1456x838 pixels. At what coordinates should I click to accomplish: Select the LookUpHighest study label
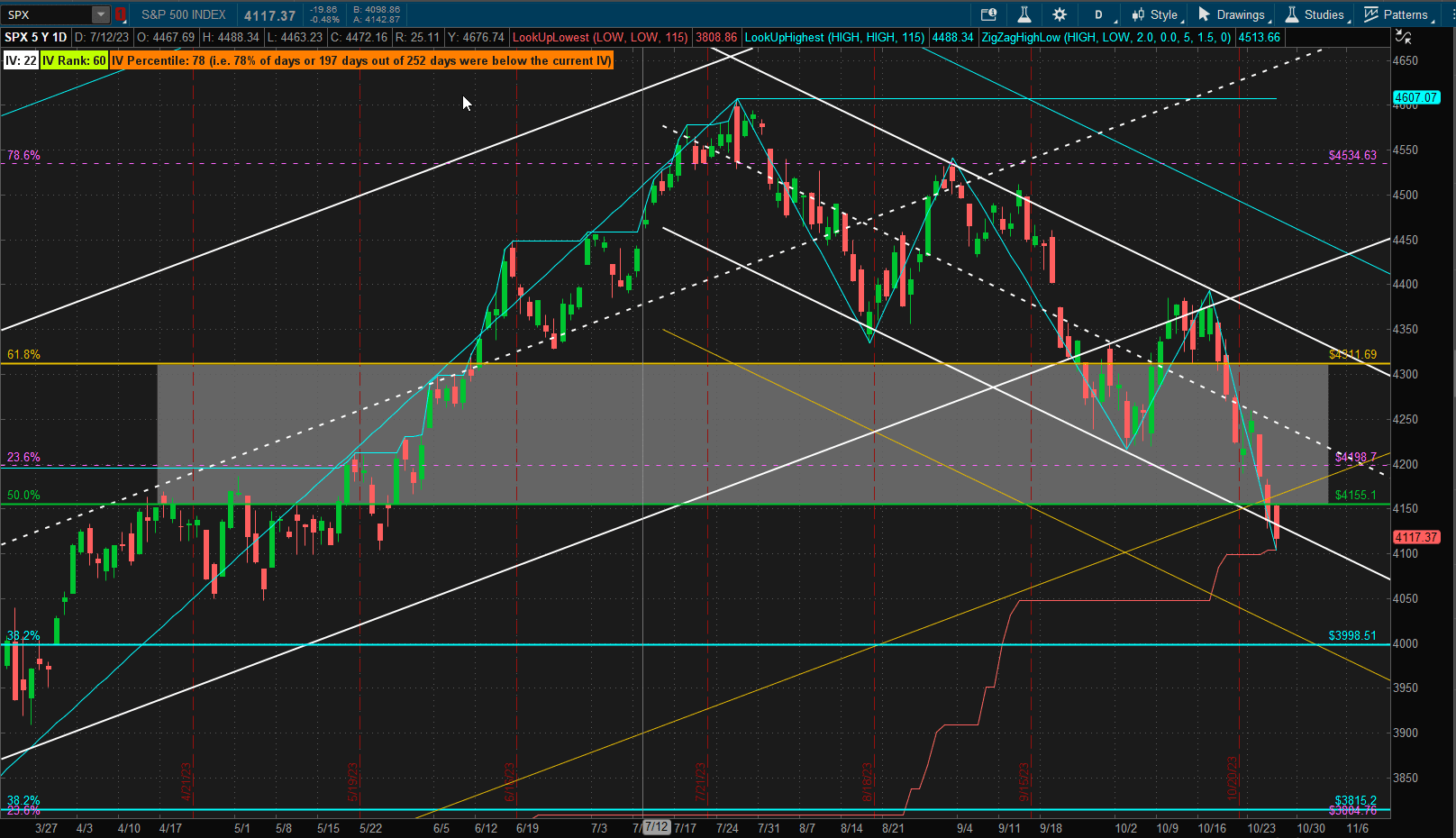[835, 37]
